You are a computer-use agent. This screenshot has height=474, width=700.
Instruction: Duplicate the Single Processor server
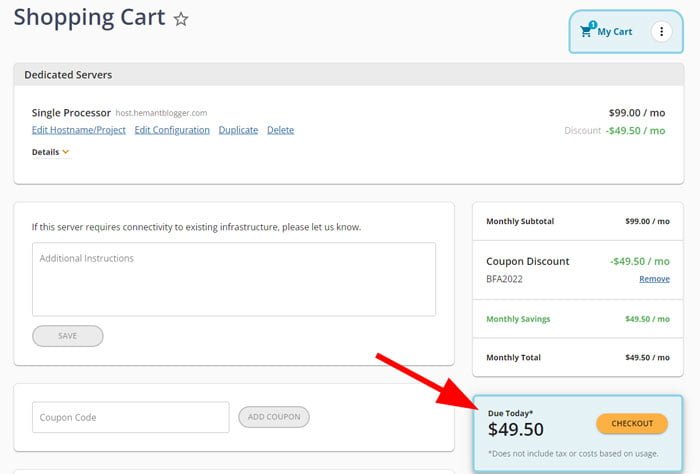click(238, 130)
